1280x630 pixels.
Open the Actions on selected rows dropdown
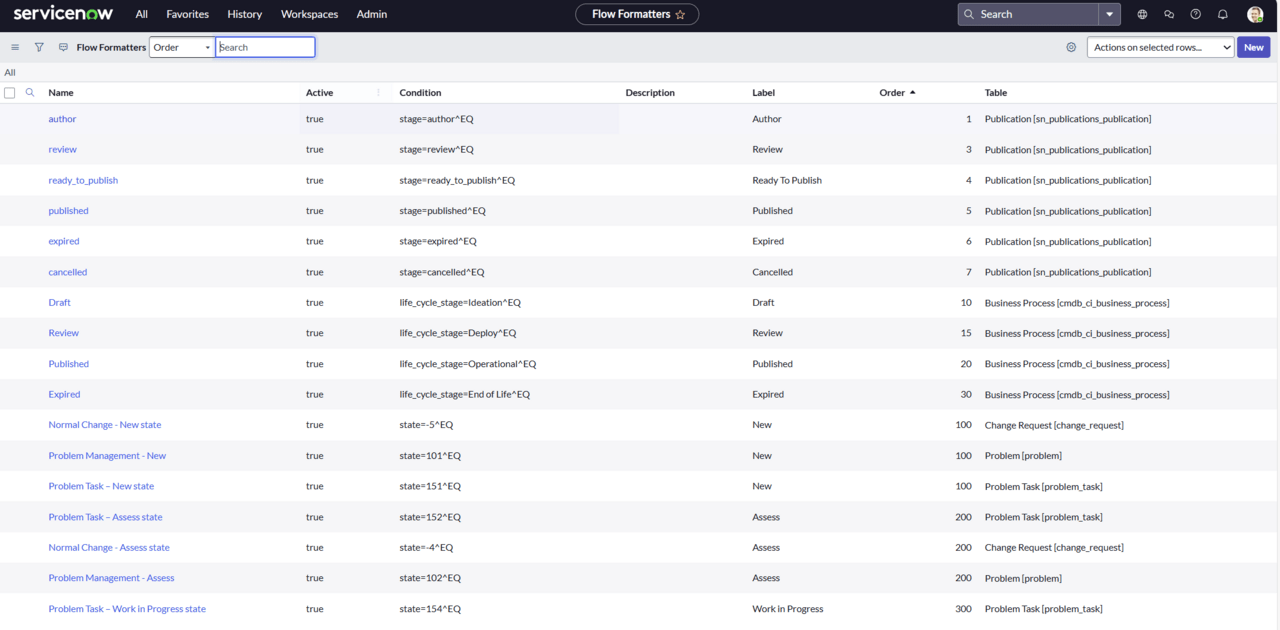1160,47
